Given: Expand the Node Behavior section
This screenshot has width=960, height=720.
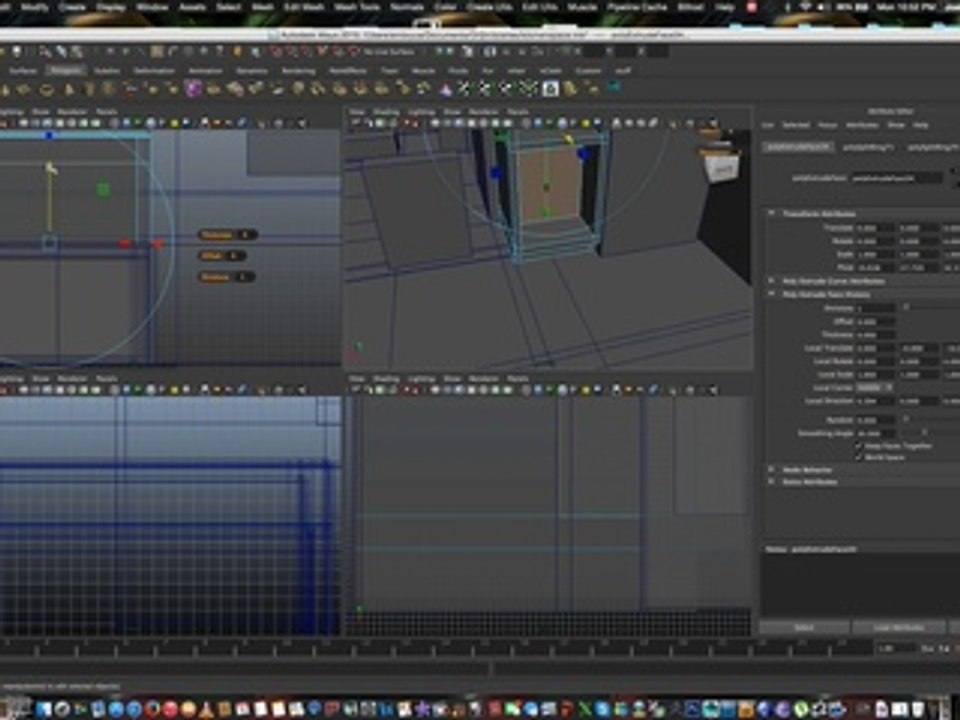Looking at the screenshot, I should (771, 470).
